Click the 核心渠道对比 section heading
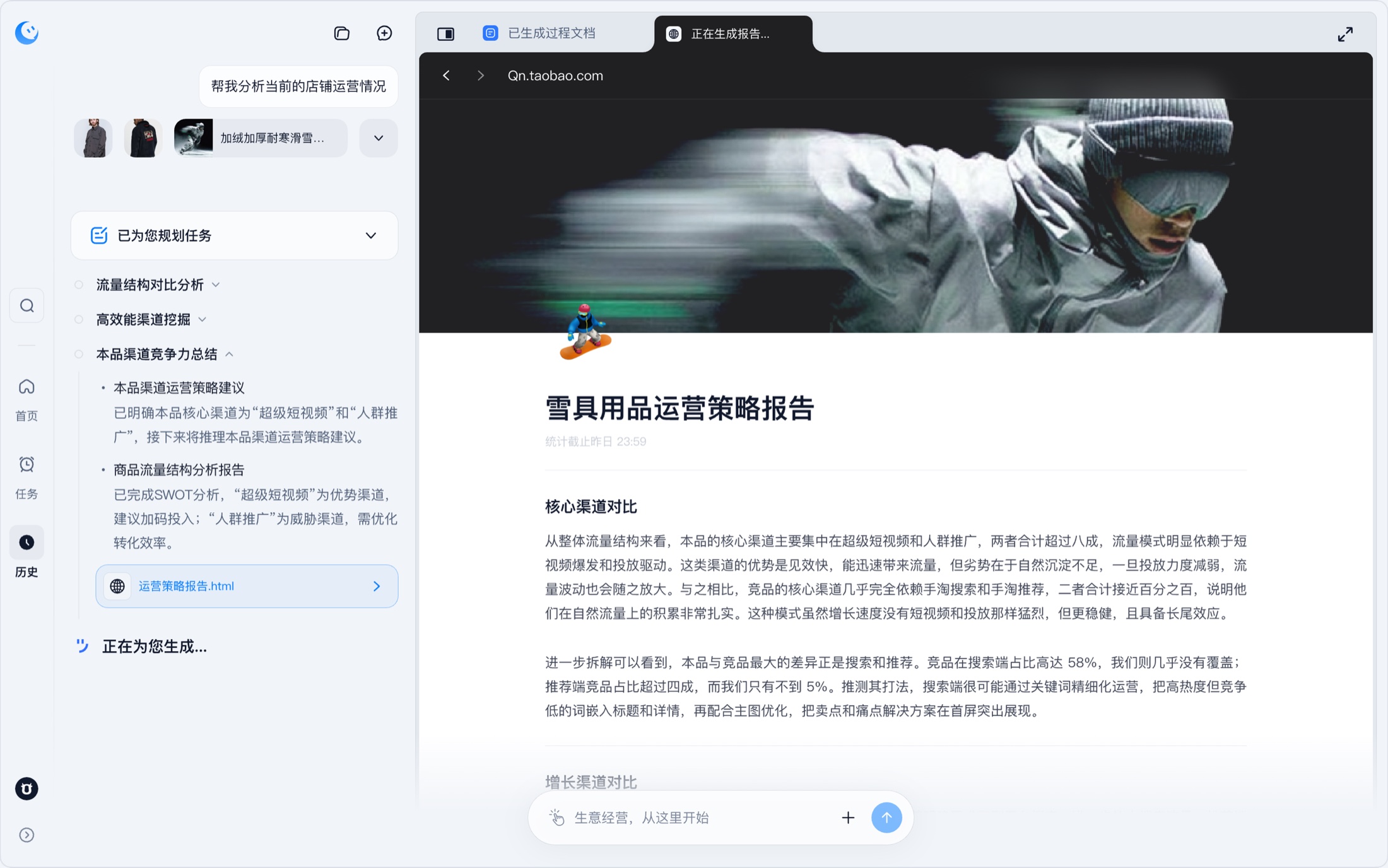 [591, 507]
